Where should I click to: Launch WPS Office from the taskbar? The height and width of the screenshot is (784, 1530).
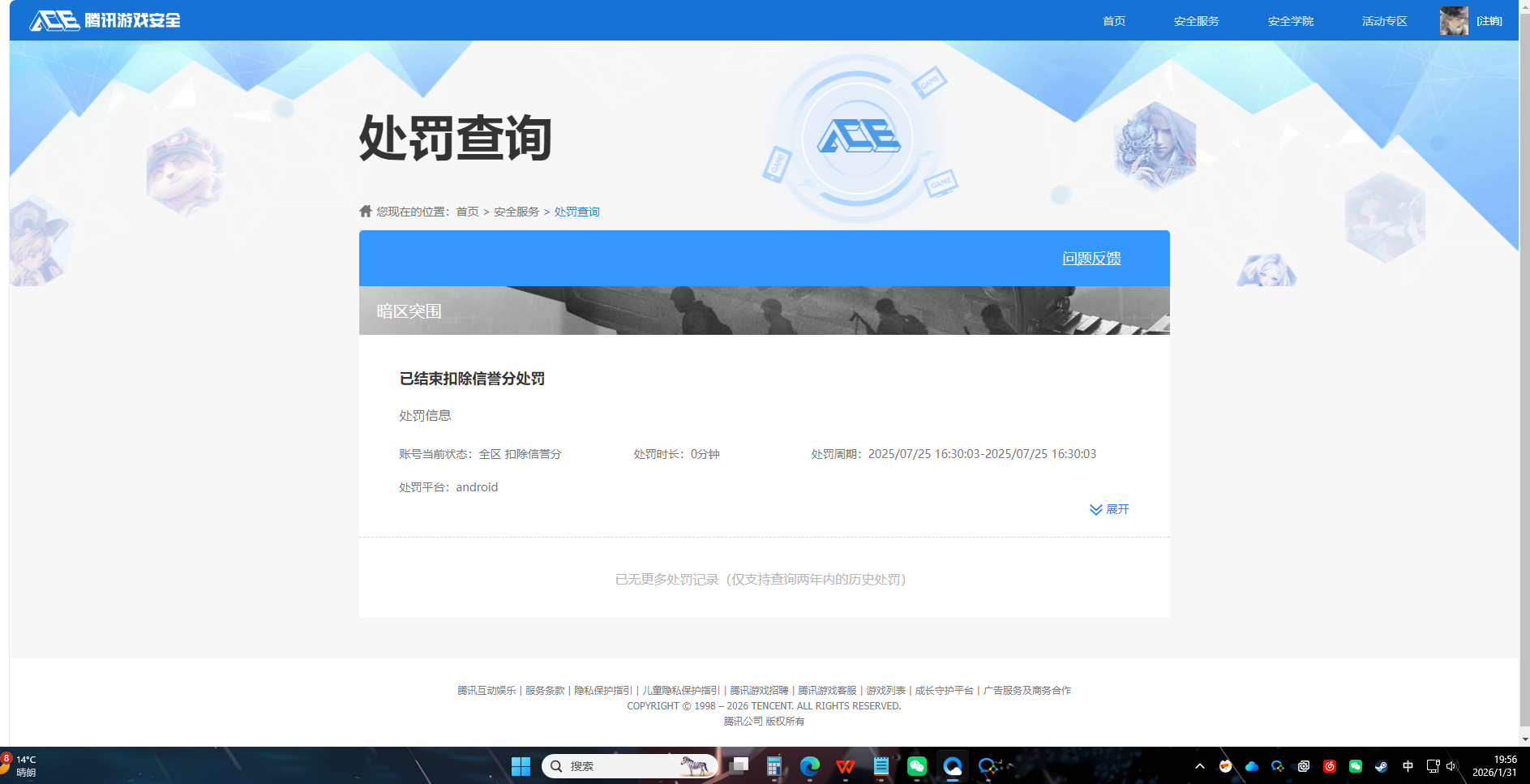(x=845, y=765)
